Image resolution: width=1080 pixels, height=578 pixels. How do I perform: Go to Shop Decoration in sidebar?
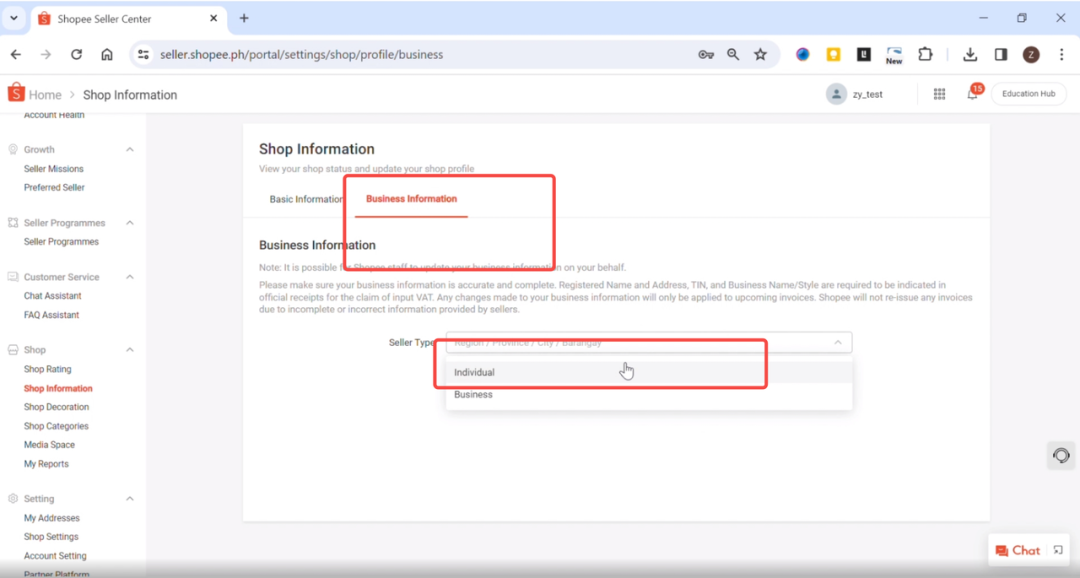[x=56, y=407]
